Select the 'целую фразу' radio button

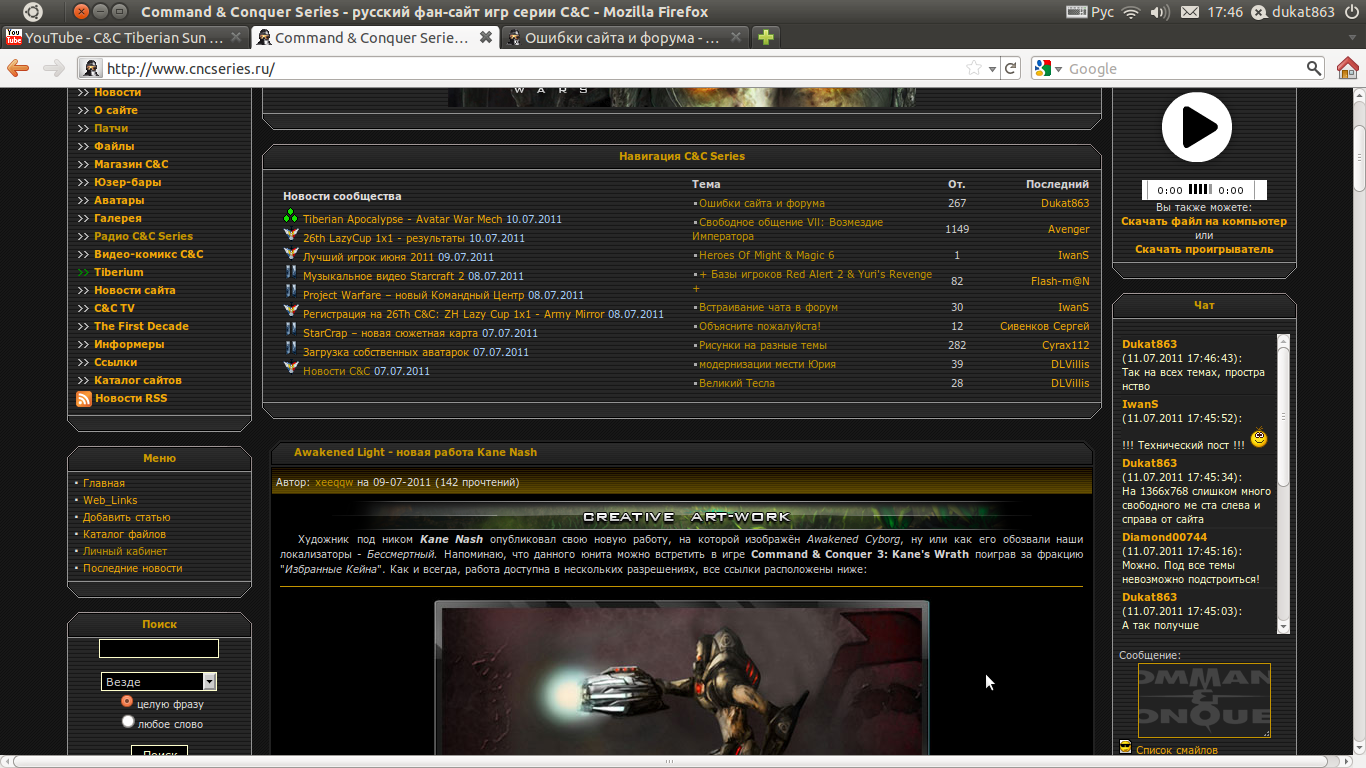127,703
